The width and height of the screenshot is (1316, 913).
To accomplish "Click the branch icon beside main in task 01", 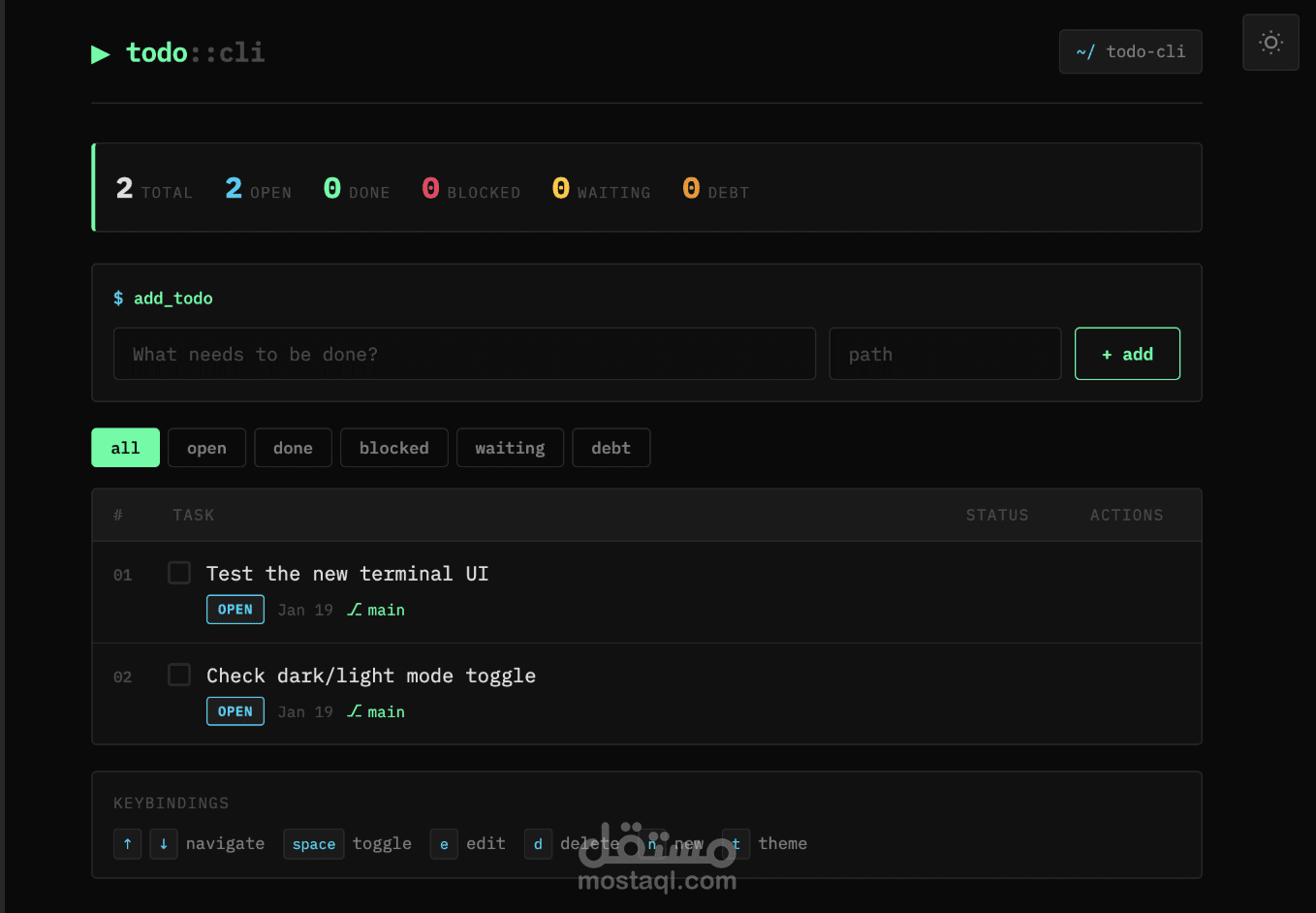I will point(355,610).
